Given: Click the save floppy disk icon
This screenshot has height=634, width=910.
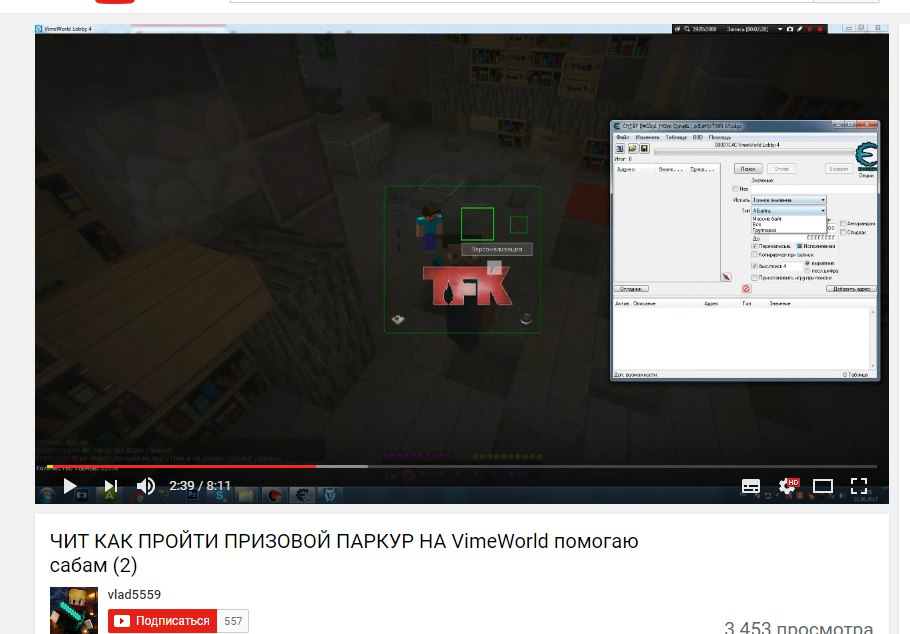Looking at the screenshot, I should 644,149.
